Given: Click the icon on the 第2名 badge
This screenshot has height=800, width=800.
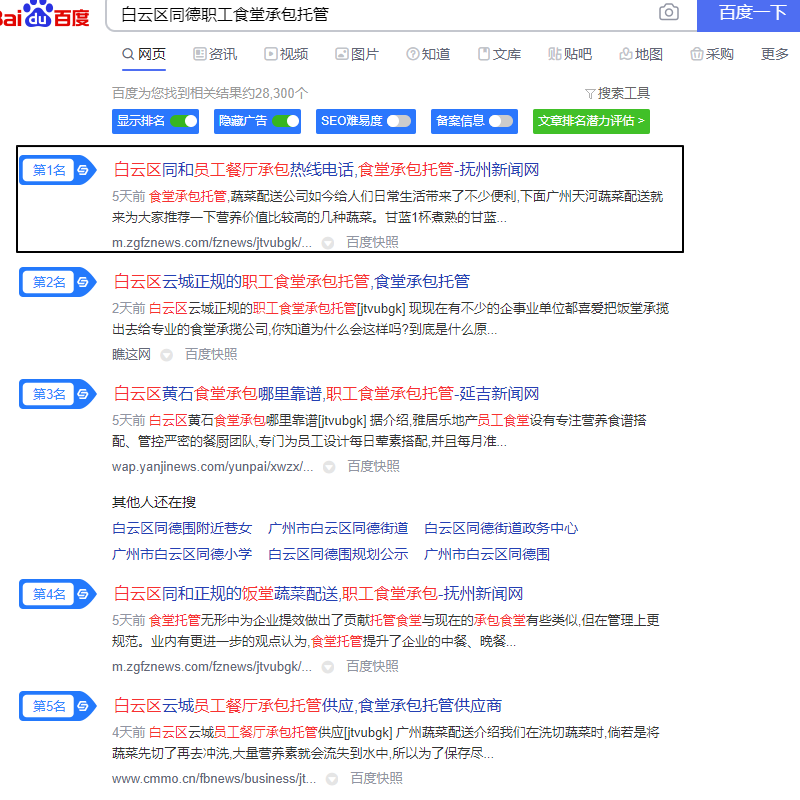Looking at the screenshot, I should coord(83,282).
